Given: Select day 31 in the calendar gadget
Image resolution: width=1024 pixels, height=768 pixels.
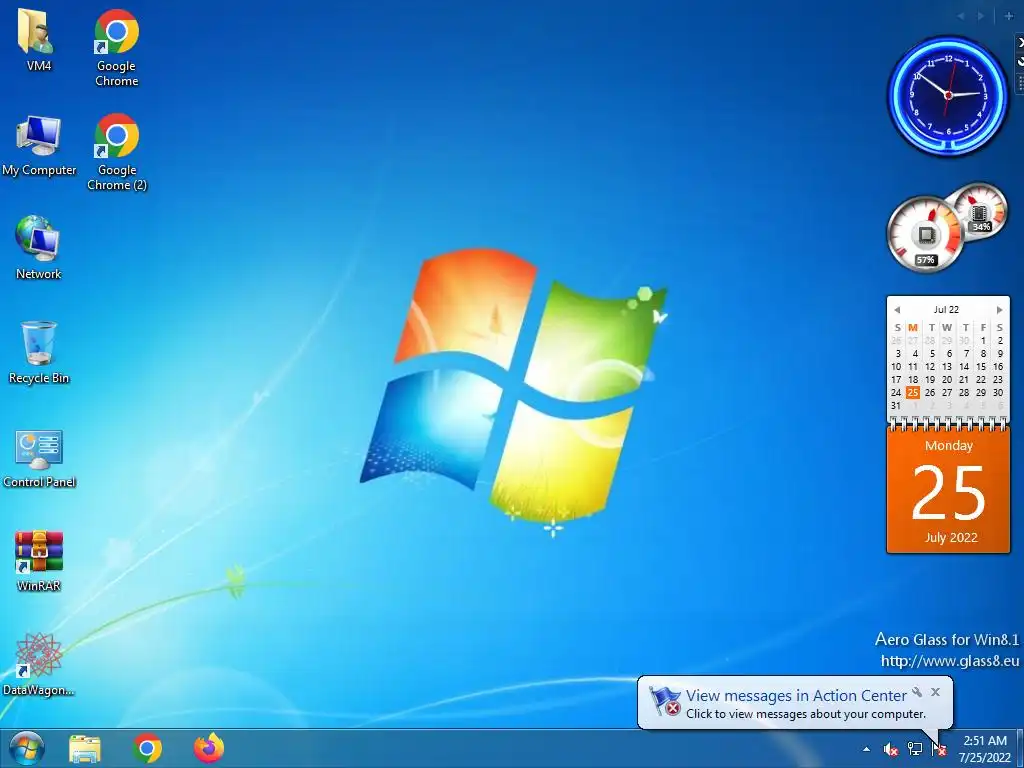Looking at the screenshot, I should click(x=896, y=406).
